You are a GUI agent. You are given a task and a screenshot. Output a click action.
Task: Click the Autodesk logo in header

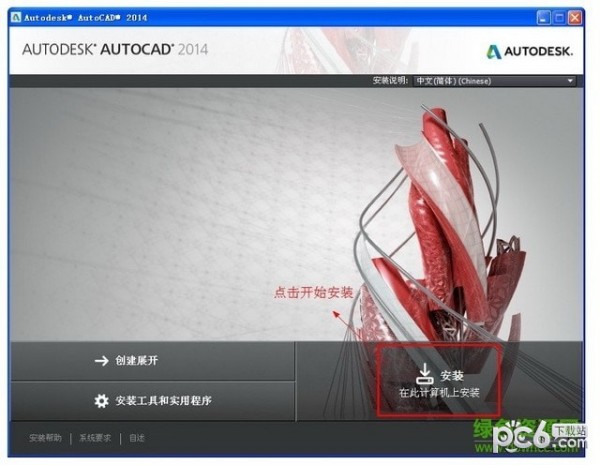pyautogui.click(x=530, y=51)
